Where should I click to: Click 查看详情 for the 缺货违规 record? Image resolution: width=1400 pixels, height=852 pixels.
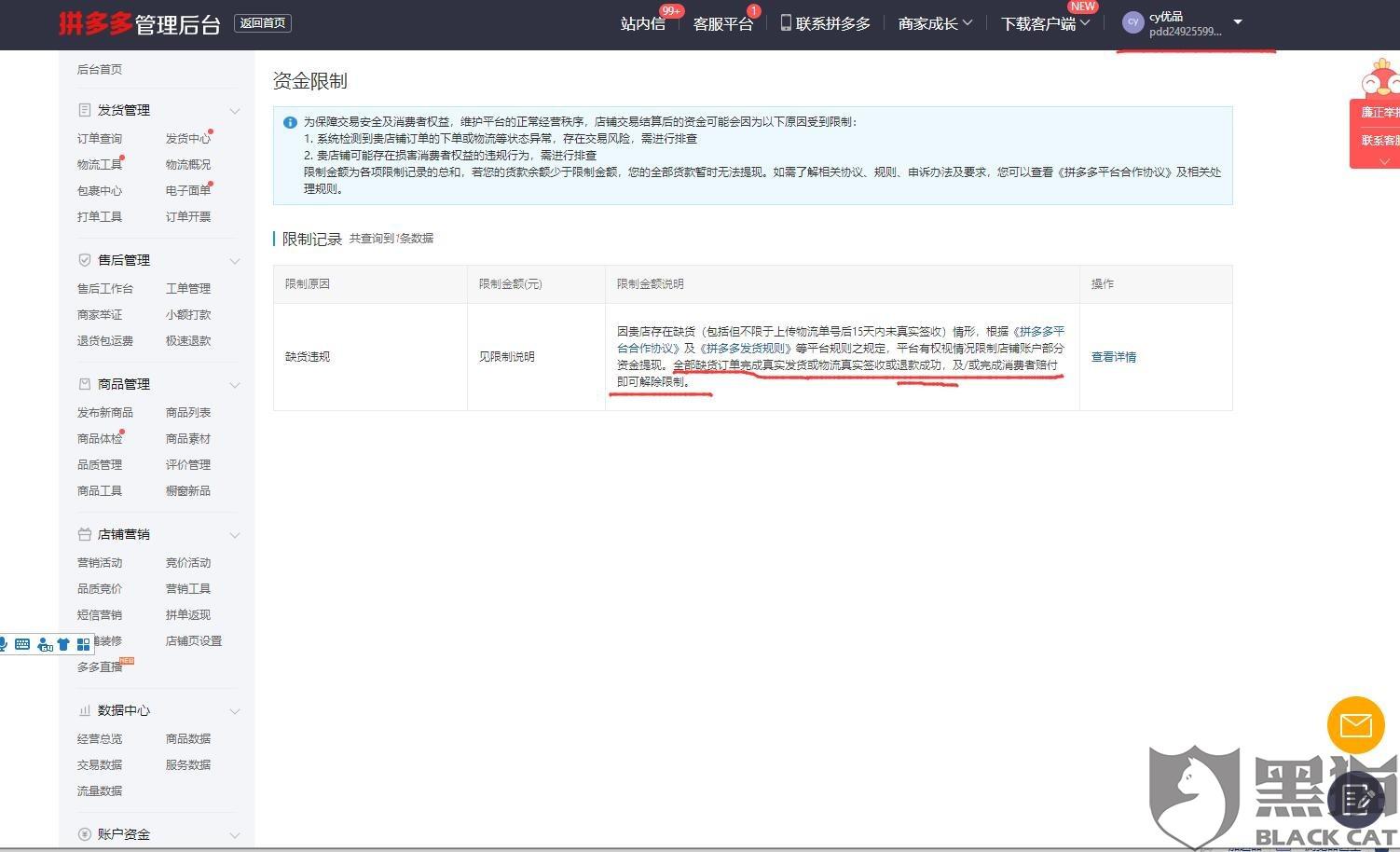[1114, 357]
